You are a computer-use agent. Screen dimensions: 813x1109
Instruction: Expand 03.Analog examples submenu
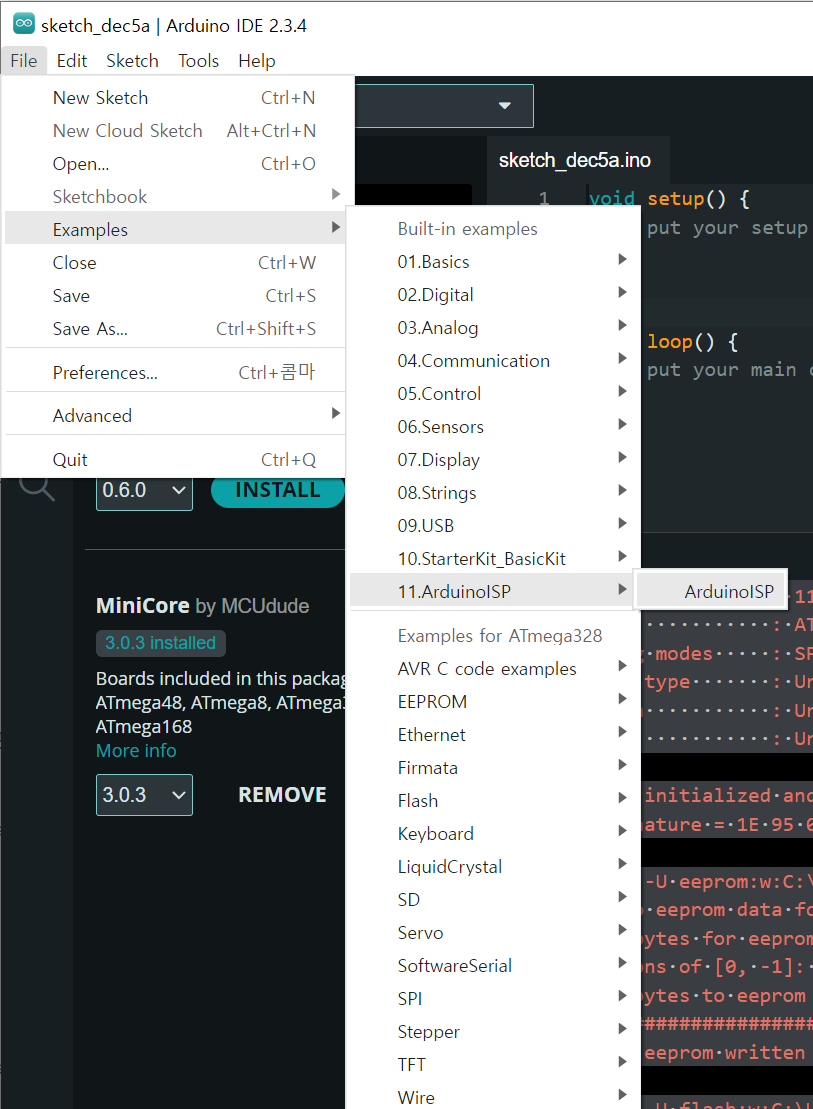coord(495,327)
